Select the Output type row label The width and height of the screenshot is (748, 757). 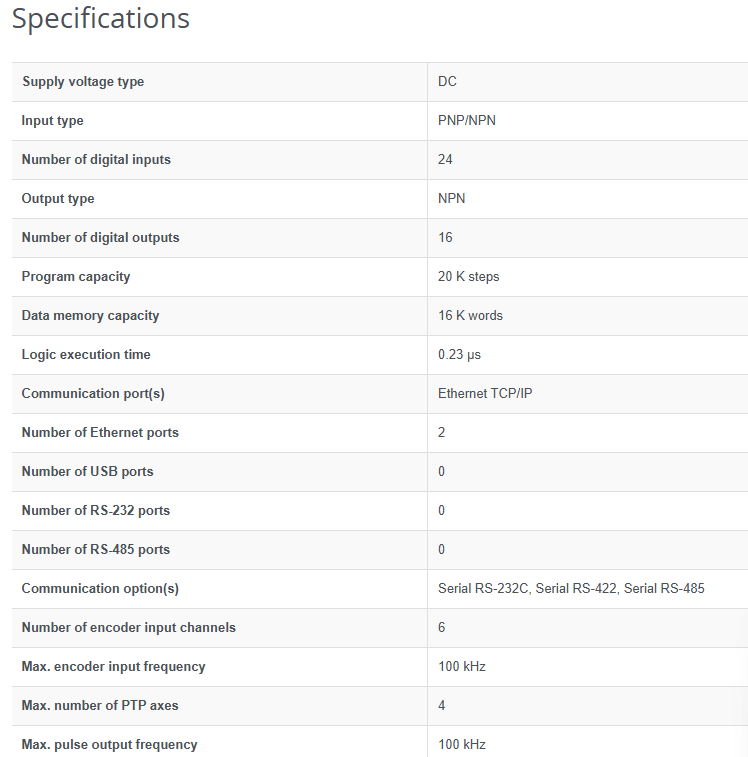point(58,199)
